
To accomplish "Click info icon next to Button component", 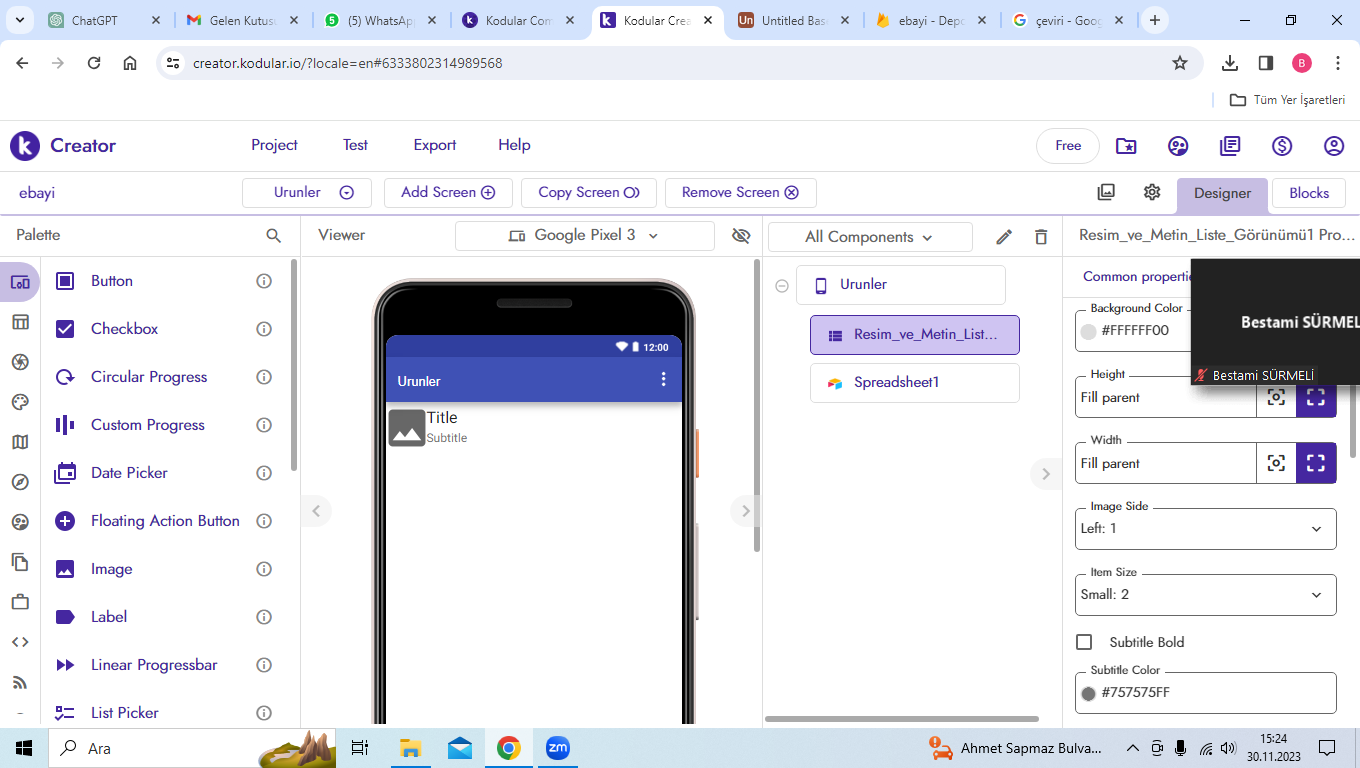I will (x=264, y=281).
